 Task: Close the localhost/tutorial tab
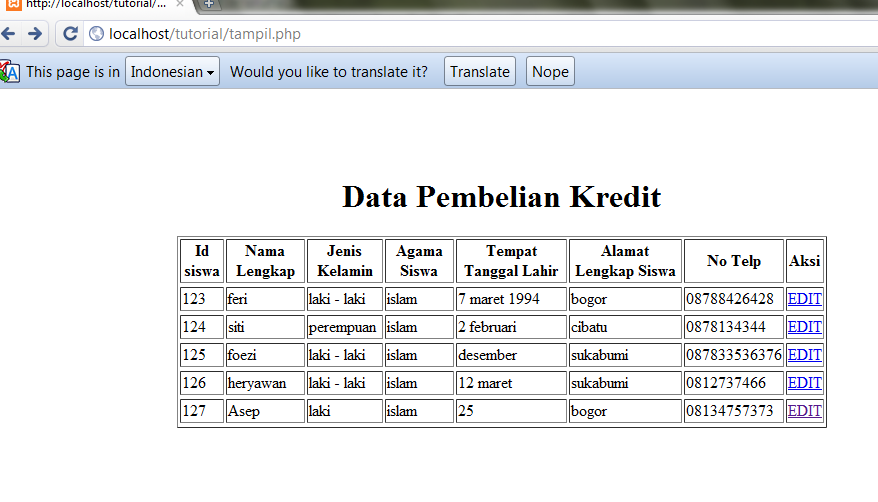coord(180,3)
